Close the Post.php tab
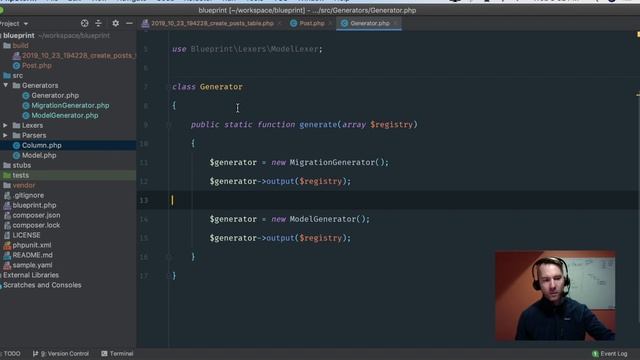 [330, 23]
